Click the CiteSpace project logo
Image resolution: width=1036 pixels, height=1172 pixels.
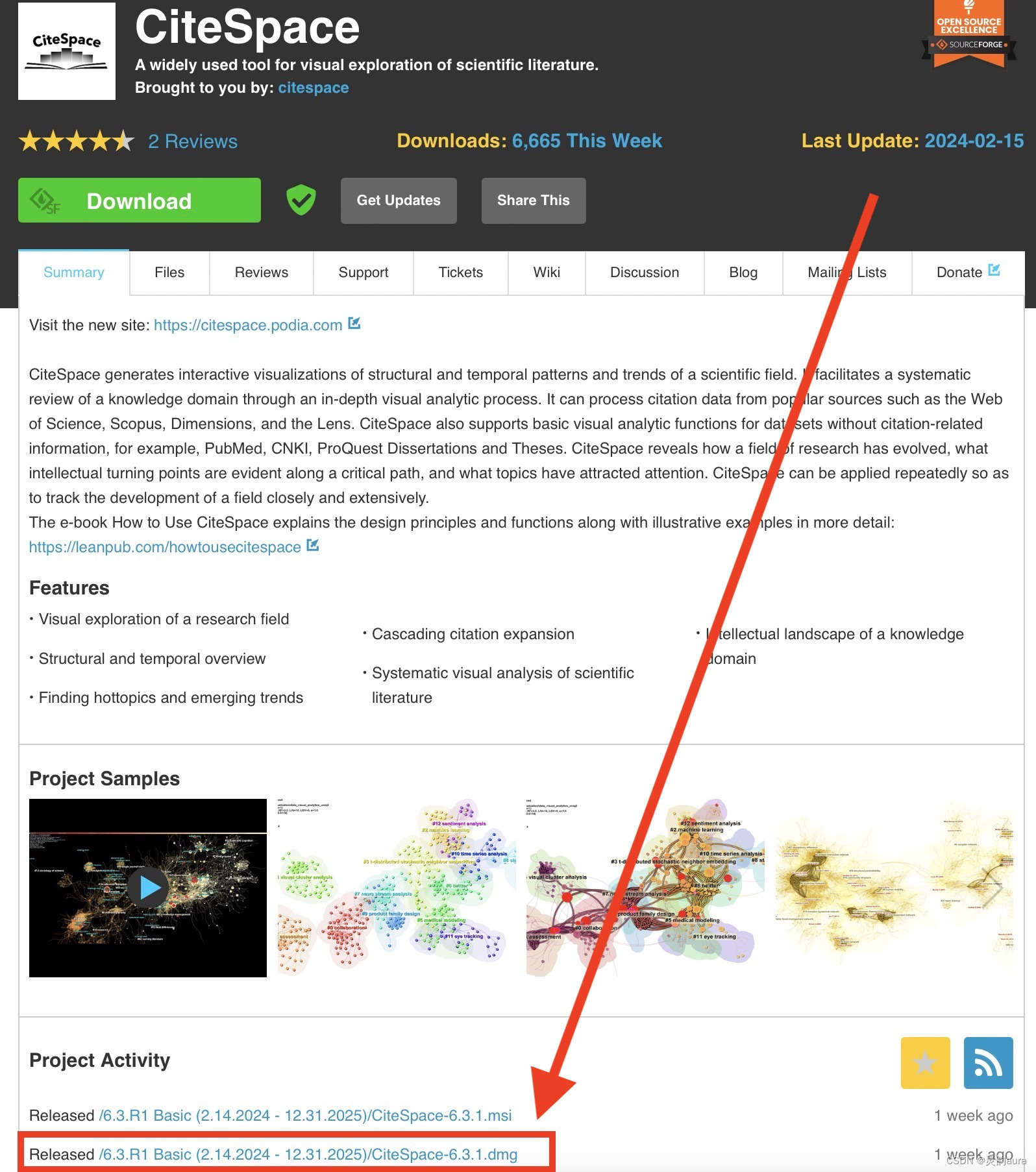tap(67, 51)
